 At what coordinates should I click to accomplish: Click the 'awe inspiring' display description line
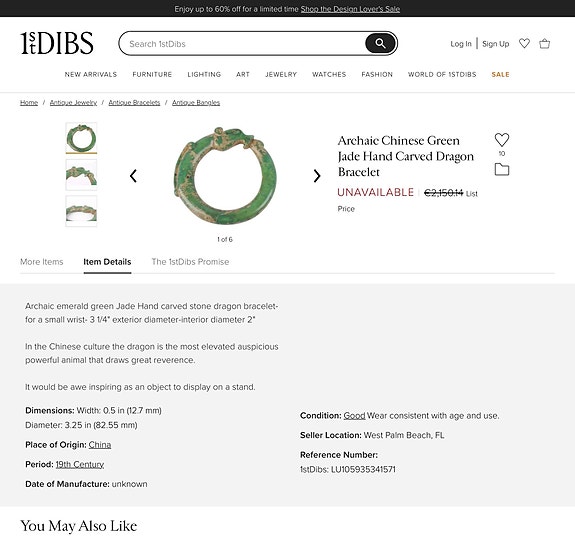coord(140,387)
